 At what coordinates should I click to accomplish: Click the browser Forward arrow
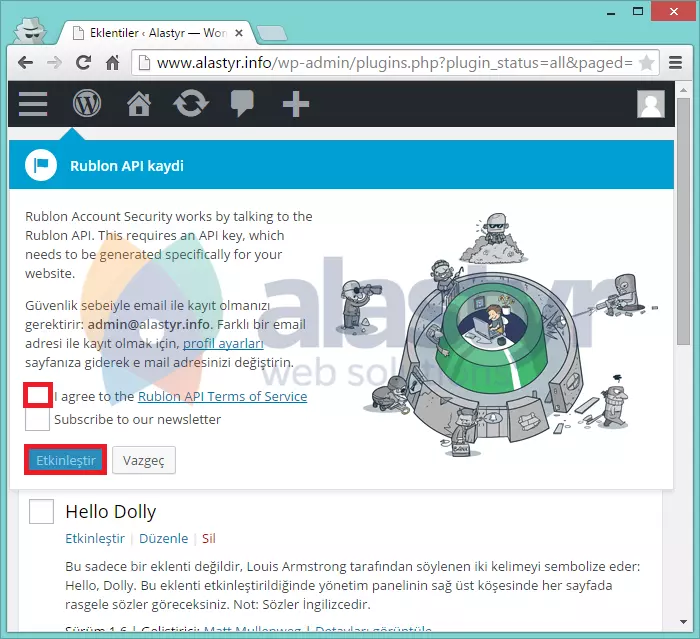(54, 63)
